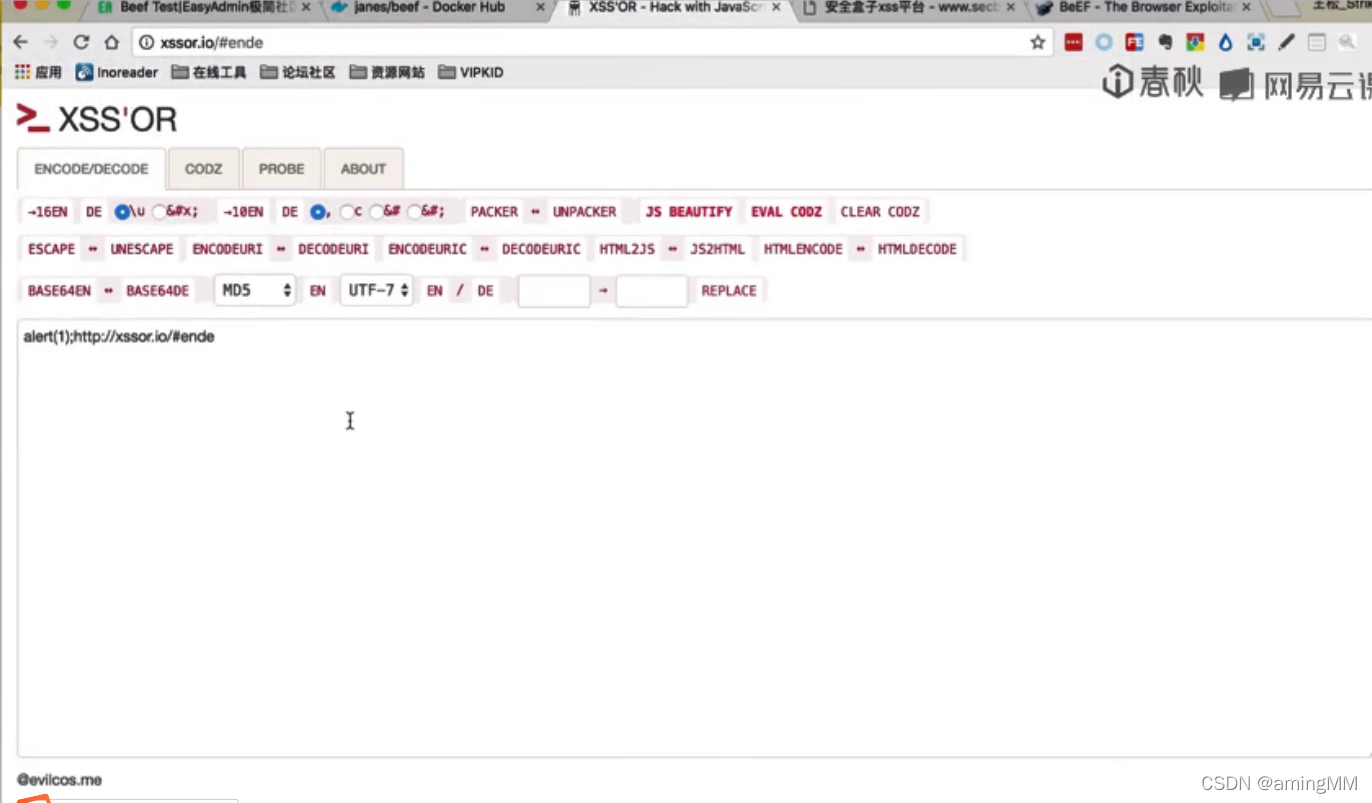The width and height of the screenshot is (1372, 803).
Task: View site info icon beside xssor.io URL
Action: [147, 43]
